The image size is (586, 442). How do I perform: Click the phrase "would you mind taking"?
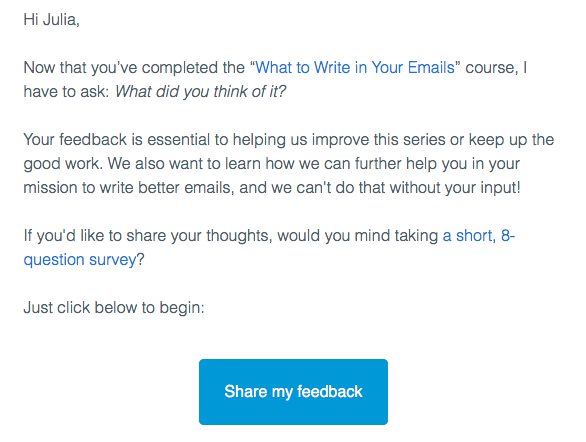point(357,236)
